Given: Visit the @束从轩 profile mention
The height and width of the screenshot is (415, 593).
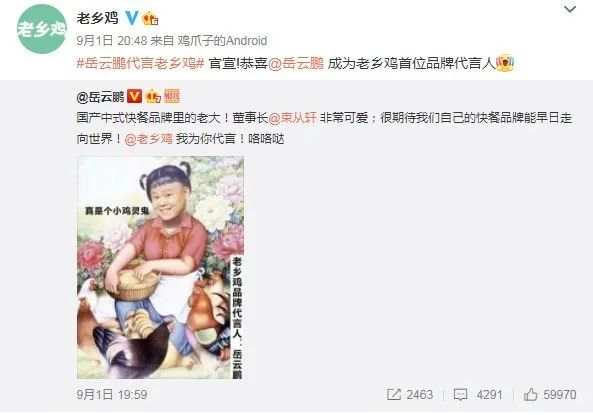Looking at the screenshot, I should [x=292, y=118].
